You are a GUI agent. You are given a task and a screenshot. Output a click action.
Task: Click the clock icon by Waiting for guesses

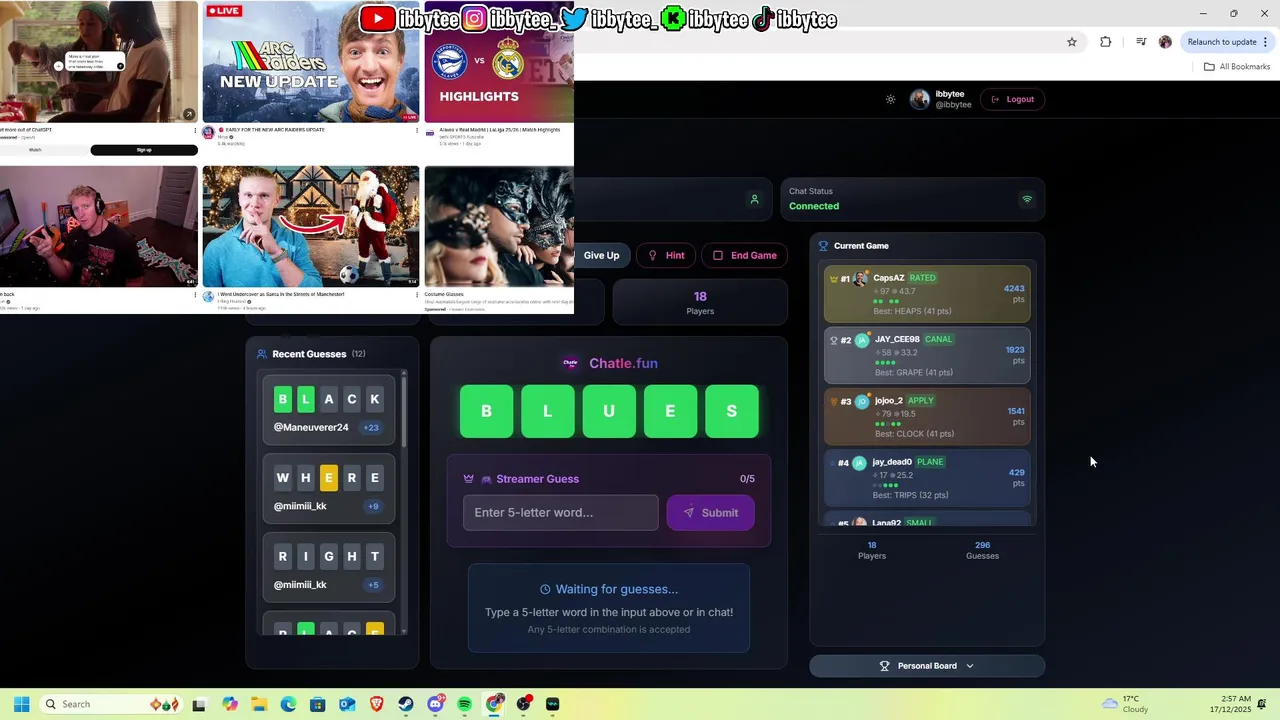click(545, 589)
